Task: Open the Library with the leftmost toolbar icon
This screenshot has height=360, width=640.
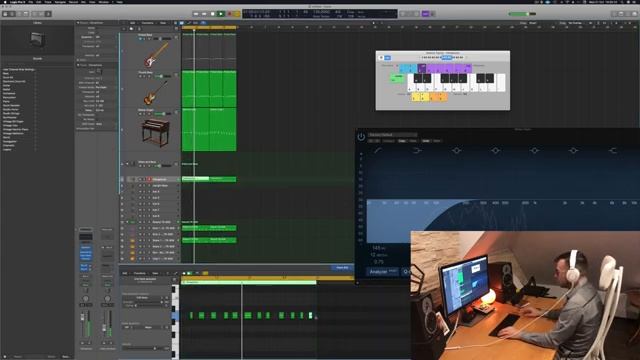Action: point(6,14)
